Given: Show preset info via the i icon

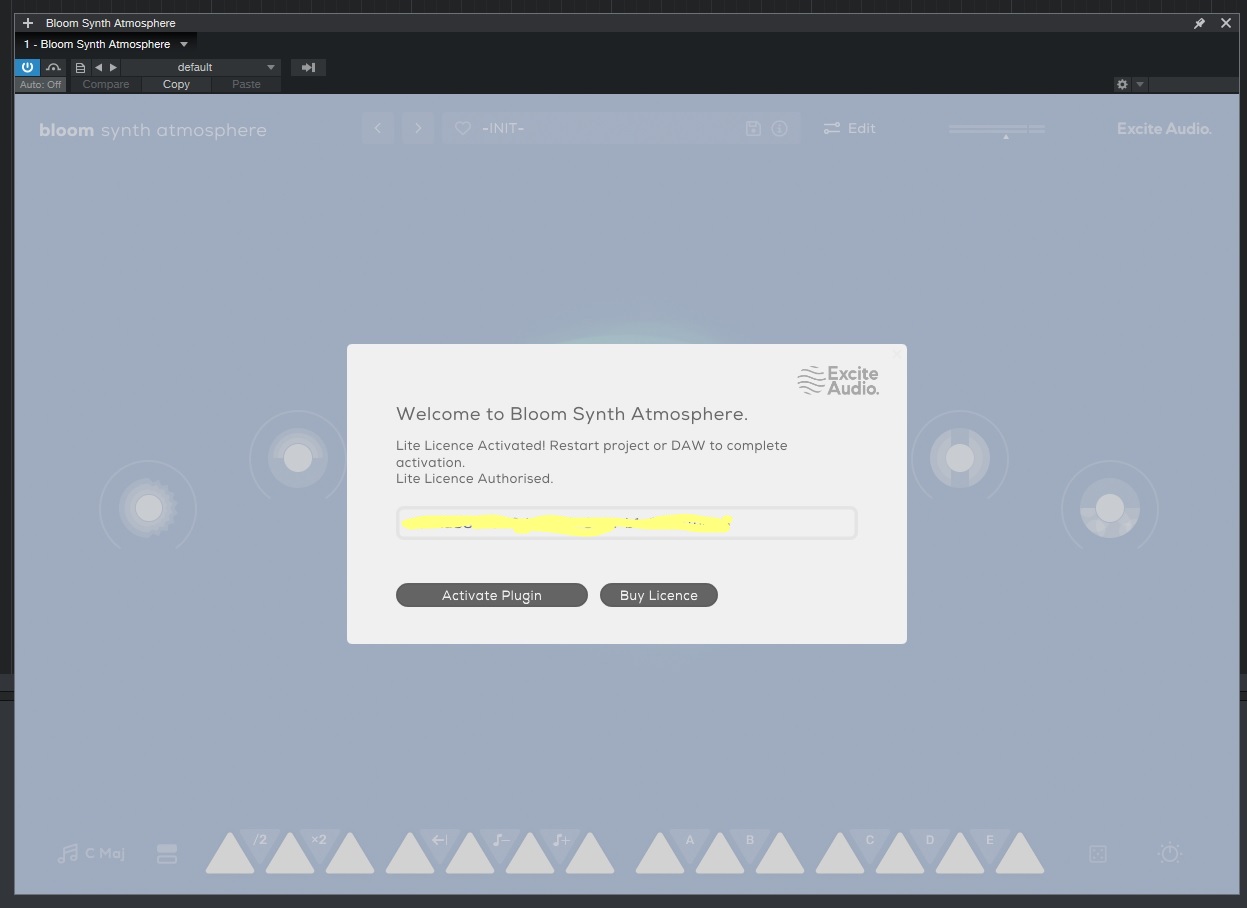Looking at the screenshot, I should pyautogui.click(x=780, y=128).
